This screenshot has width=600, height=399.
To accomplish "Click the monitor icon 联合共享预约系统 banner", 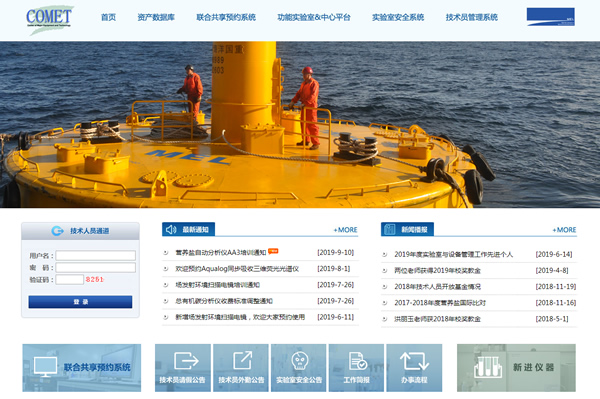I will click(82, 368).
